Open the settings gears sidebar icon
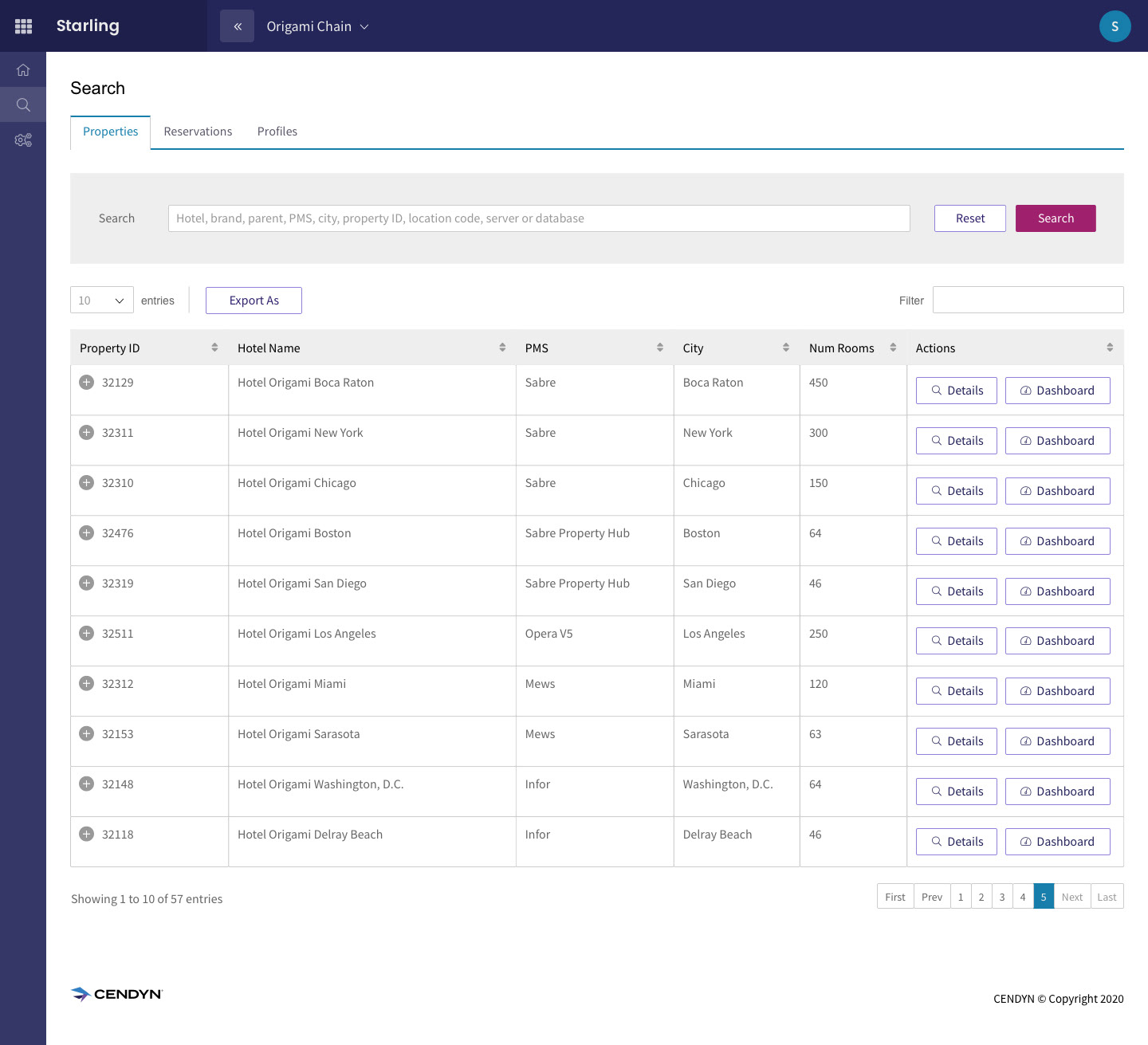Screen dimensions: 1148x1045 (23, 140)
